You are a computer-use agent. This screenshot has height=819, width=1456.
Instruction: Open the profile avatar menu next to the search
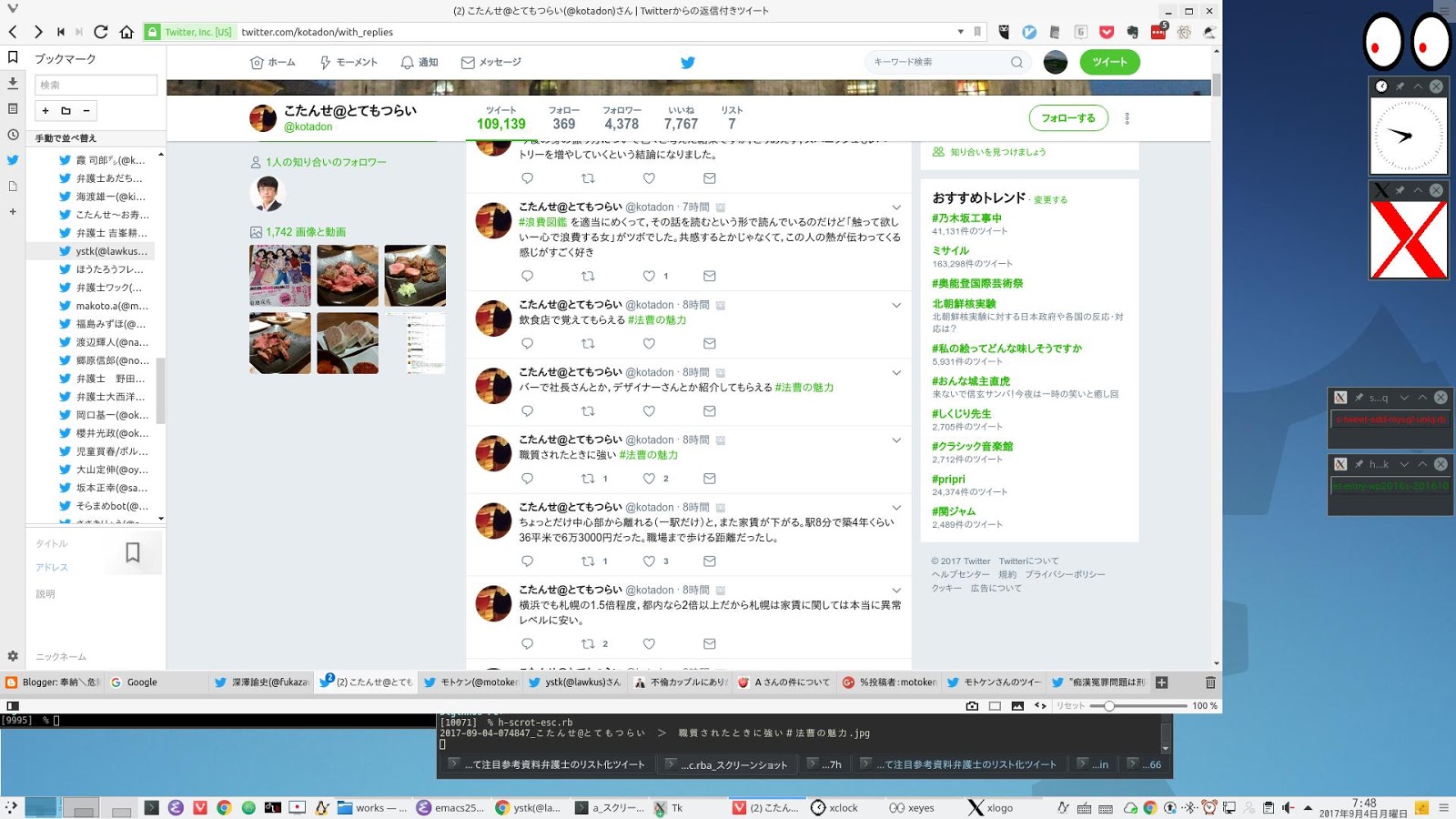1056,62
